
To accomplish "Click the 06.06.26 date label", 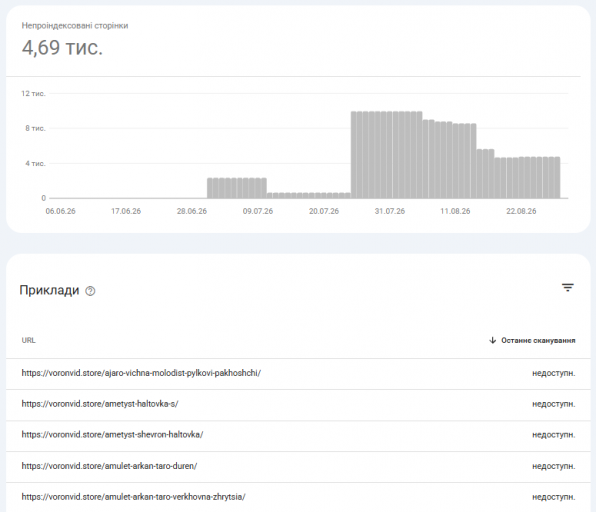I will coord(60,211).
